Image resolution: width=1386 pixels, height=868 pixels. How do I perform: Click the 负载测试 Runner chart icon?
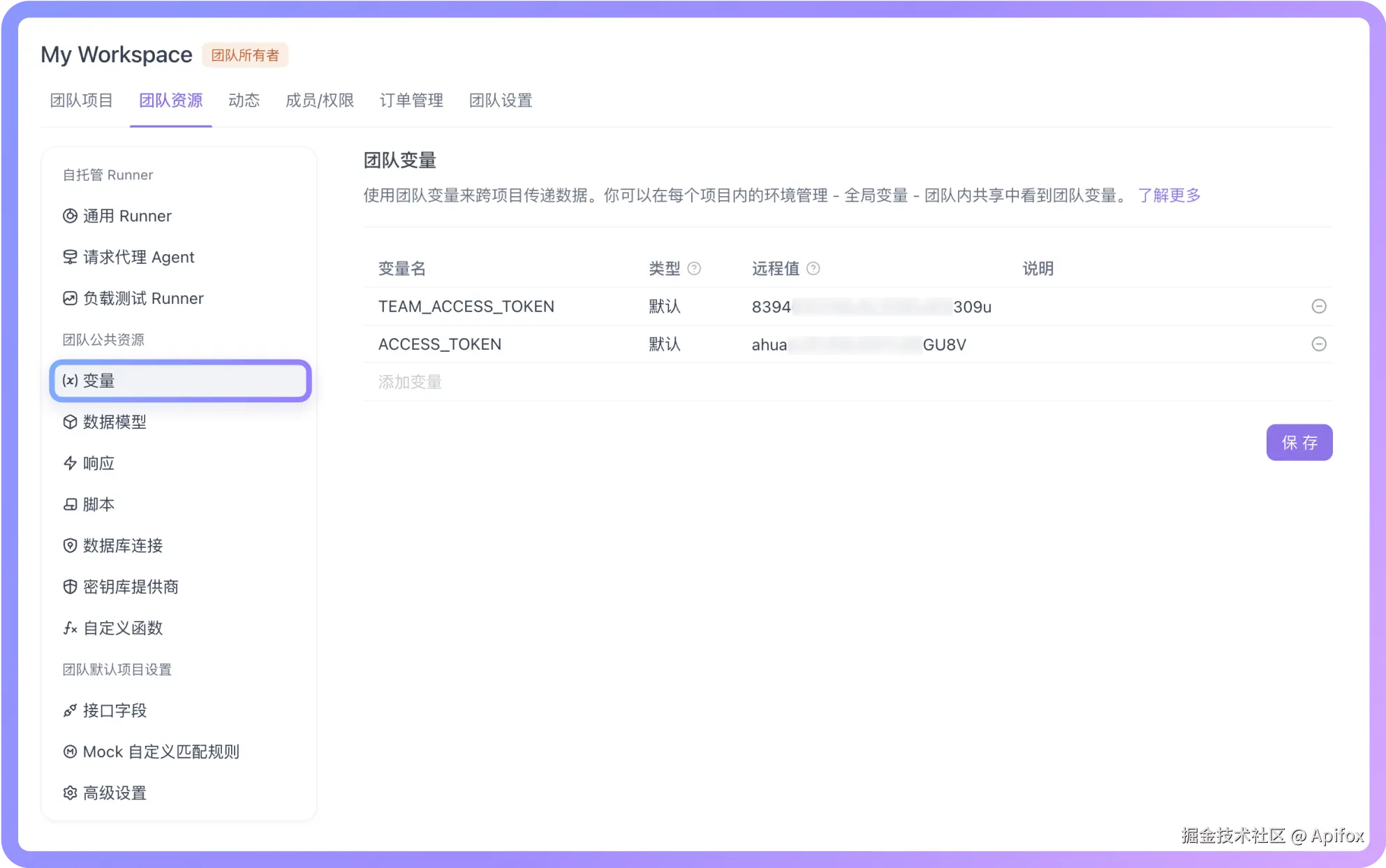(70, 298)
